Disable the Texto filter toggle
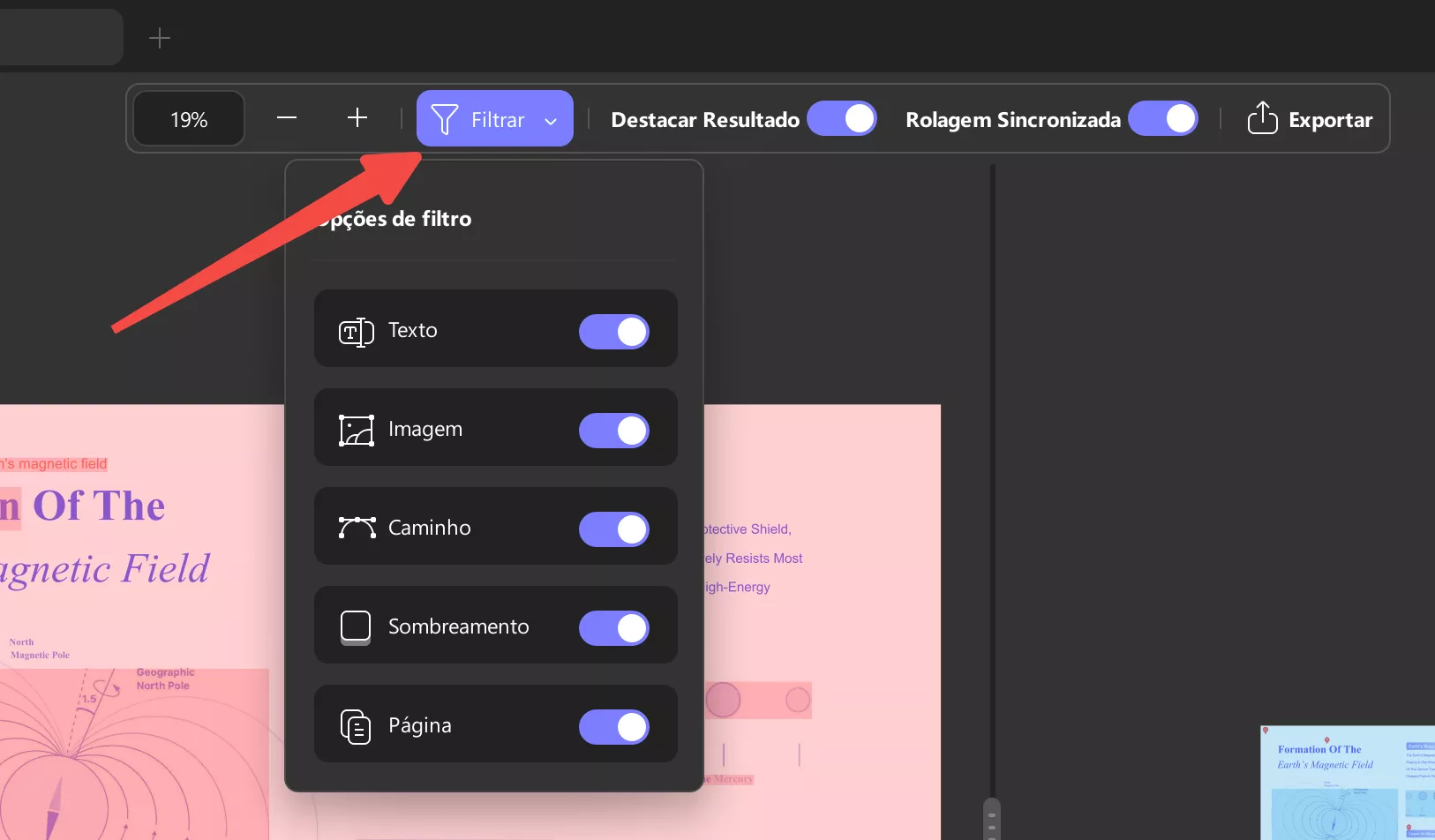The width and height of the screenshot is (1435, 840). (x=614, y=332)
